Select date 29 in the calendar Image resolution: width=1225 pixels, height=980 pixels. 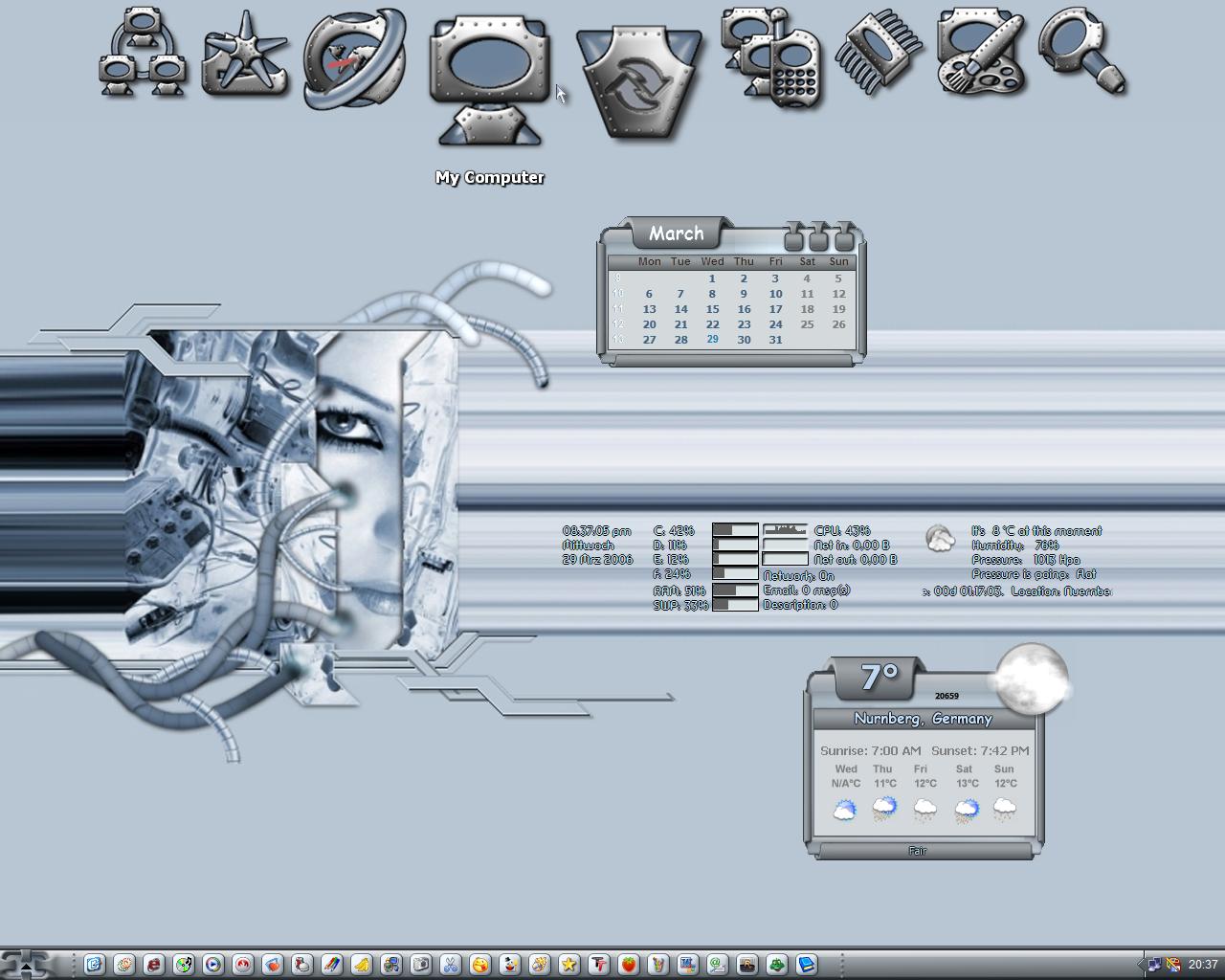click(x=712, y=340)
